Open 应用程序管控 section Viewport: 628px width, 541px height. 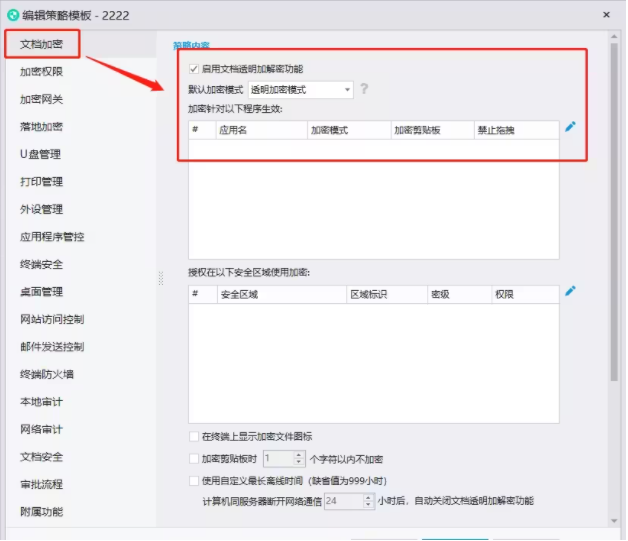tap(52, 237)
